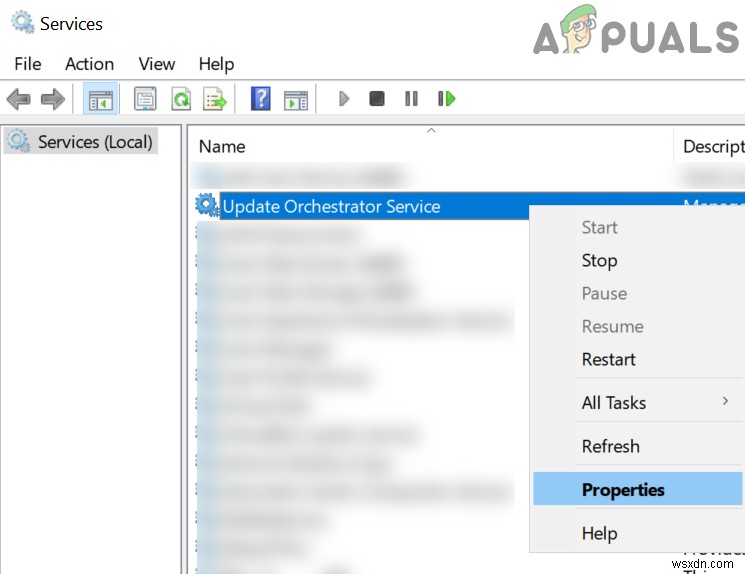Toggle Show/Hide Console Tree icon
The image size is (745, 574).
click(100, 99)
